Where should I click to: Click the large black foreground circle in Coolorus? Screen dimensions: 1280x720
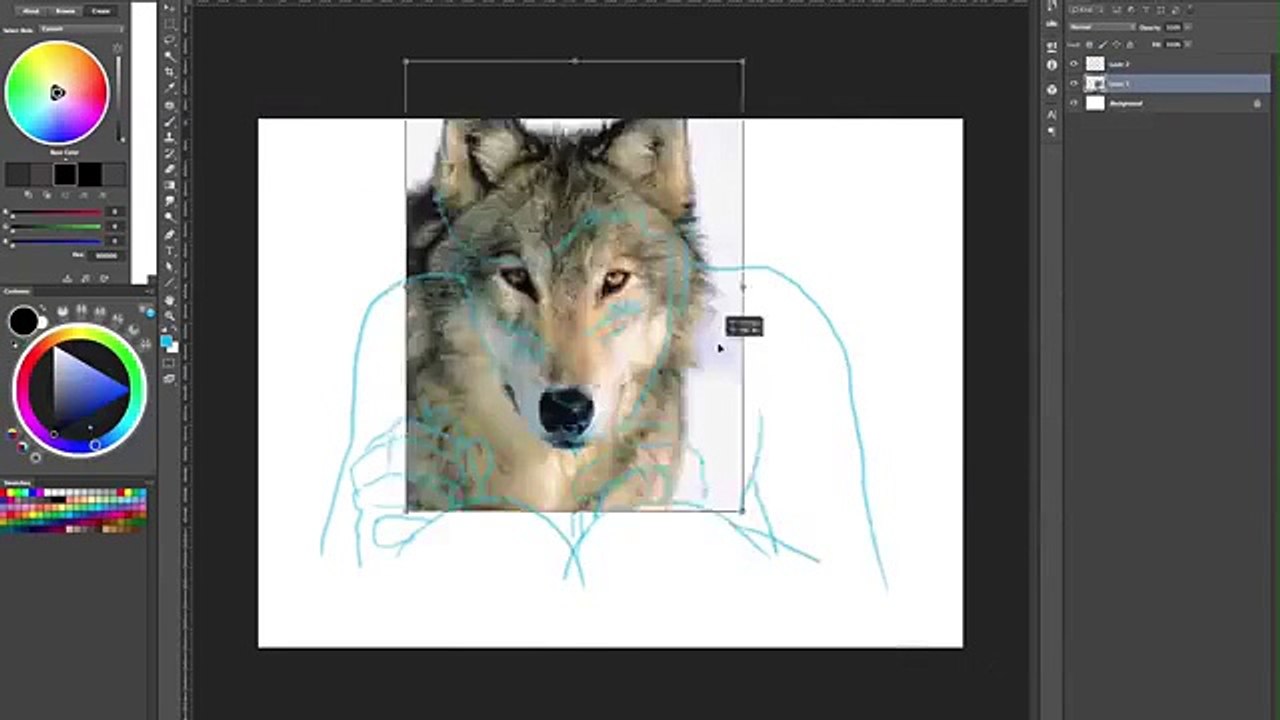point(23,321)
